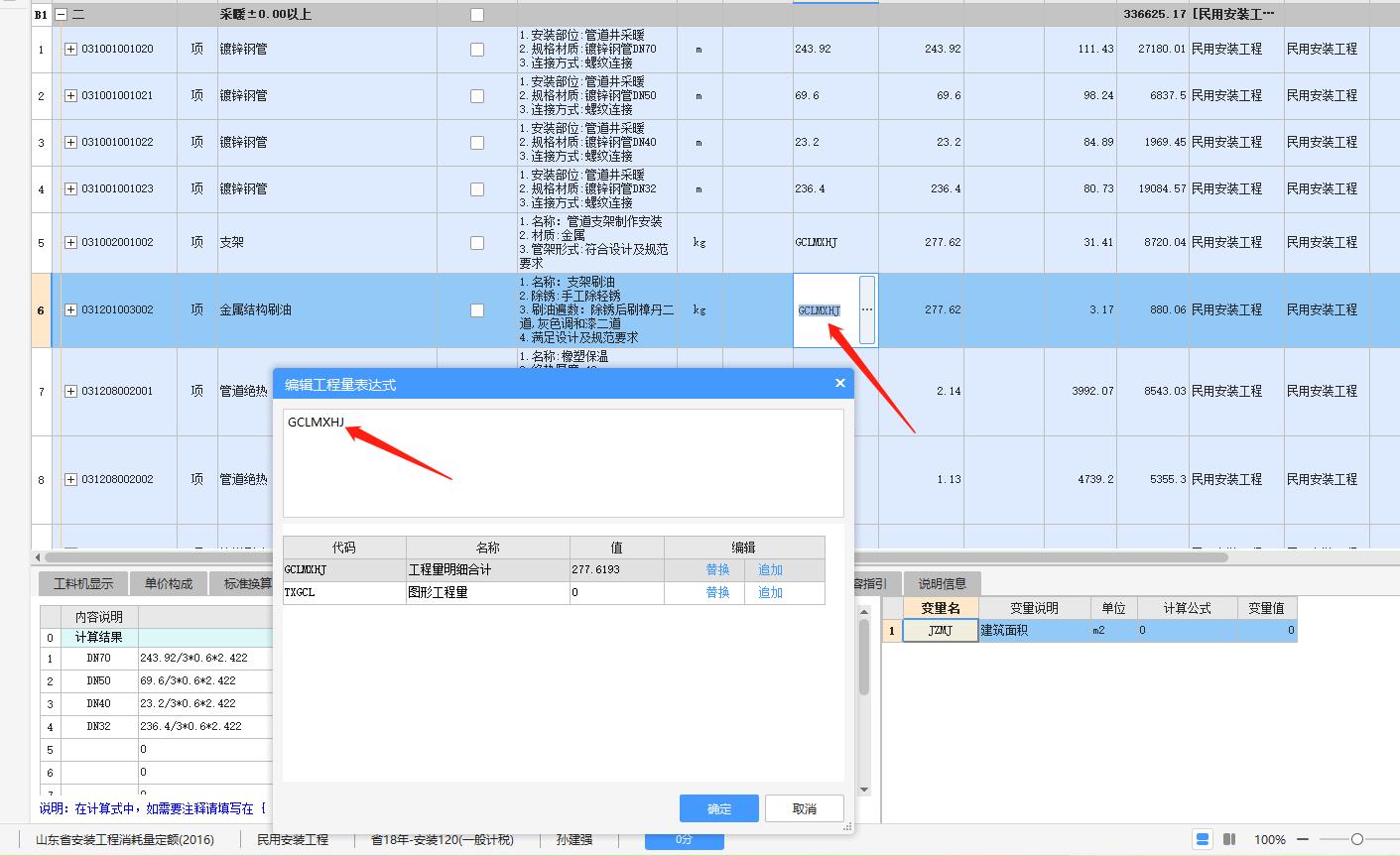Click into the expression text box containing GCLMXHJ
This screenshot has width=1400, height=856.
click(x=563, y=463)
